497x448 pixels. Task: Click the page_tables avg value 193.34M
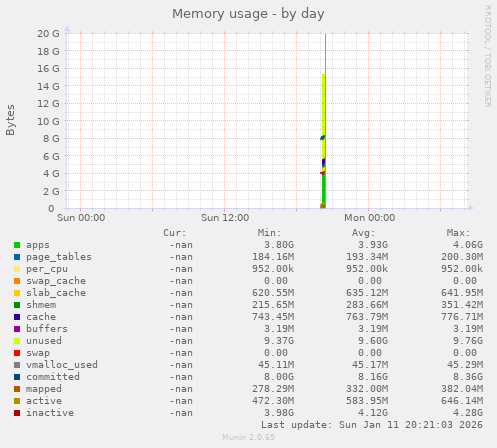[x=367, y=257]
